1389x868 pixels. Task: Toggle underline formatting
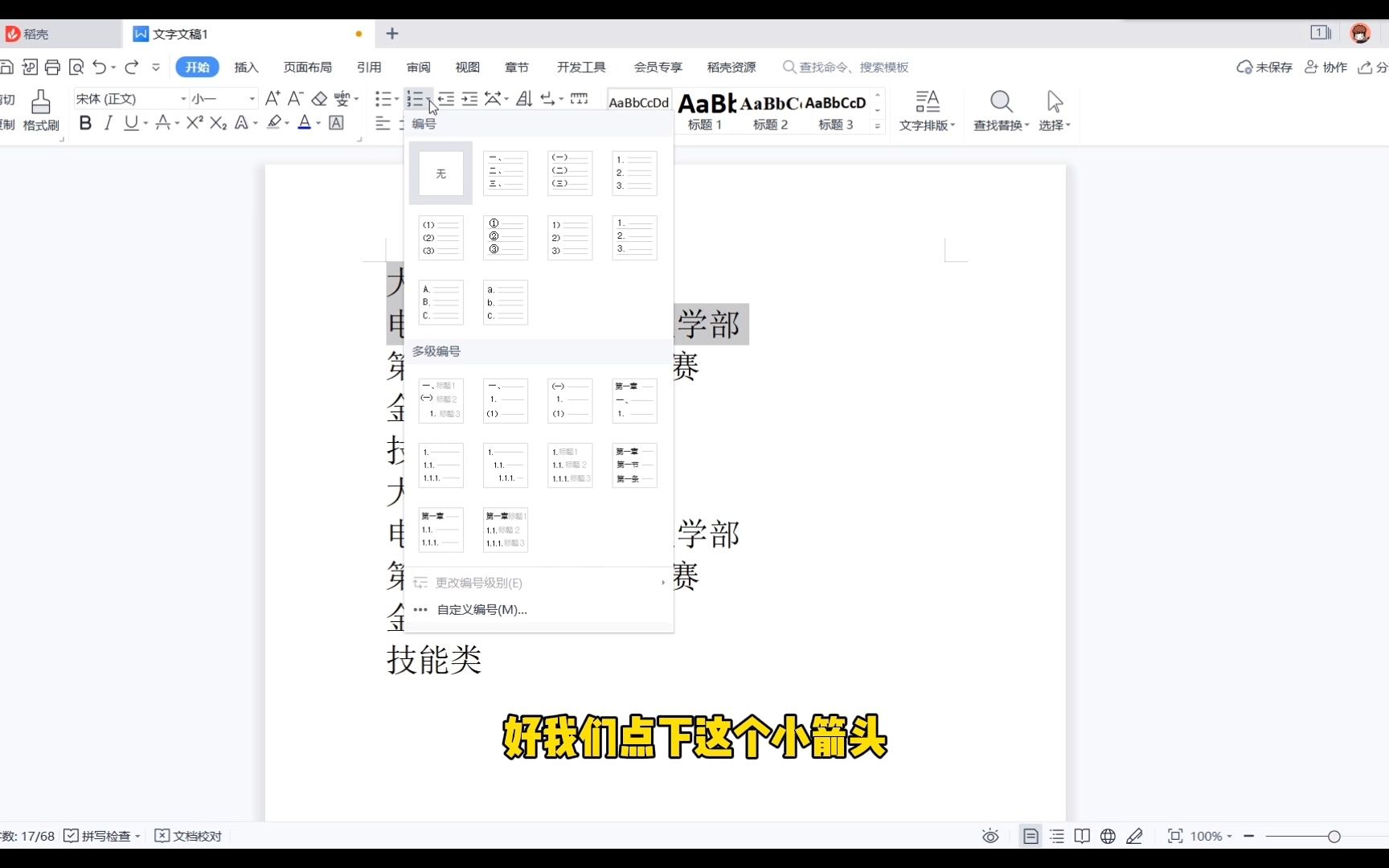pos(131,122)
